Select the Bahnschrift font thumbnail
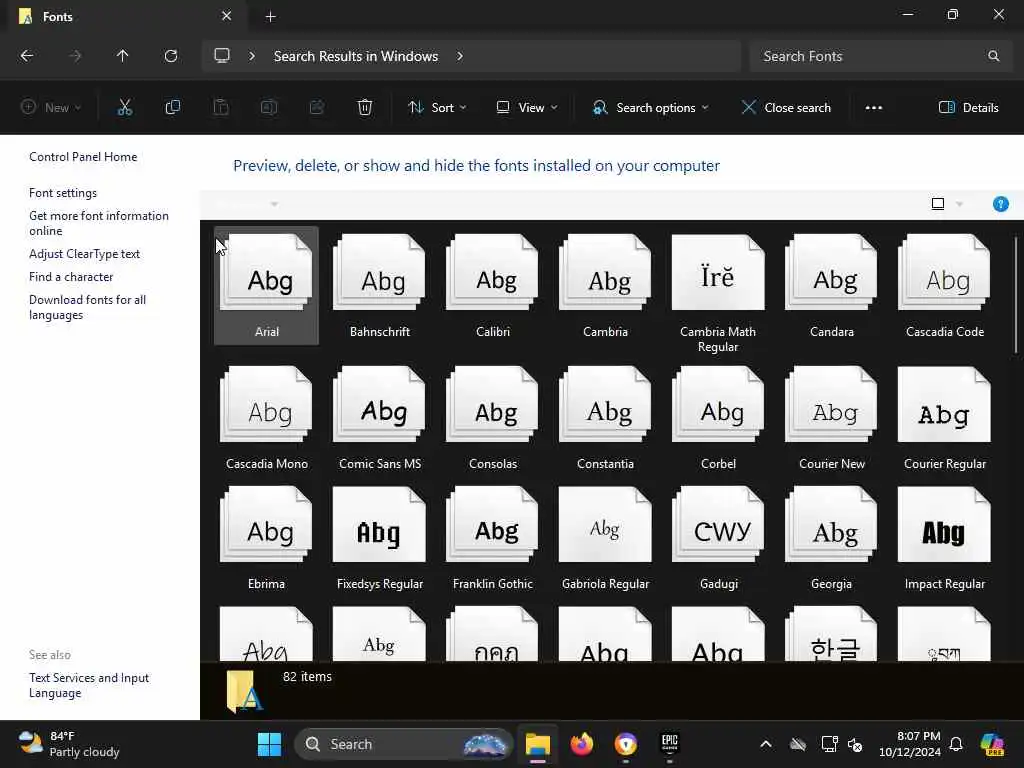Screen dimensions: 1024x768 379,285
